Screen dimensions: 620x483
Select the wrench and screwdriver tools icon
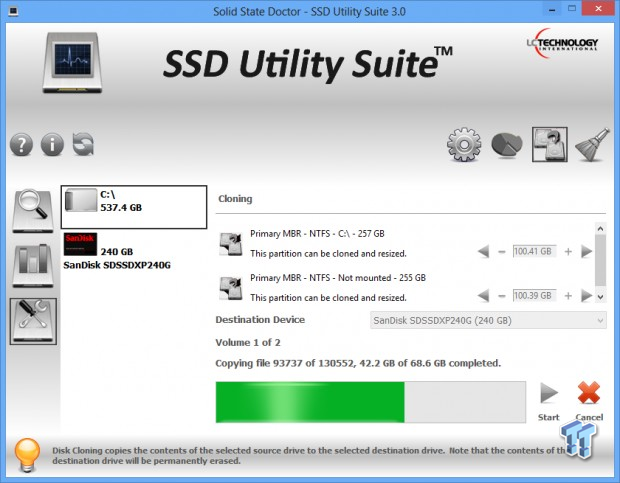pos(33,321)
